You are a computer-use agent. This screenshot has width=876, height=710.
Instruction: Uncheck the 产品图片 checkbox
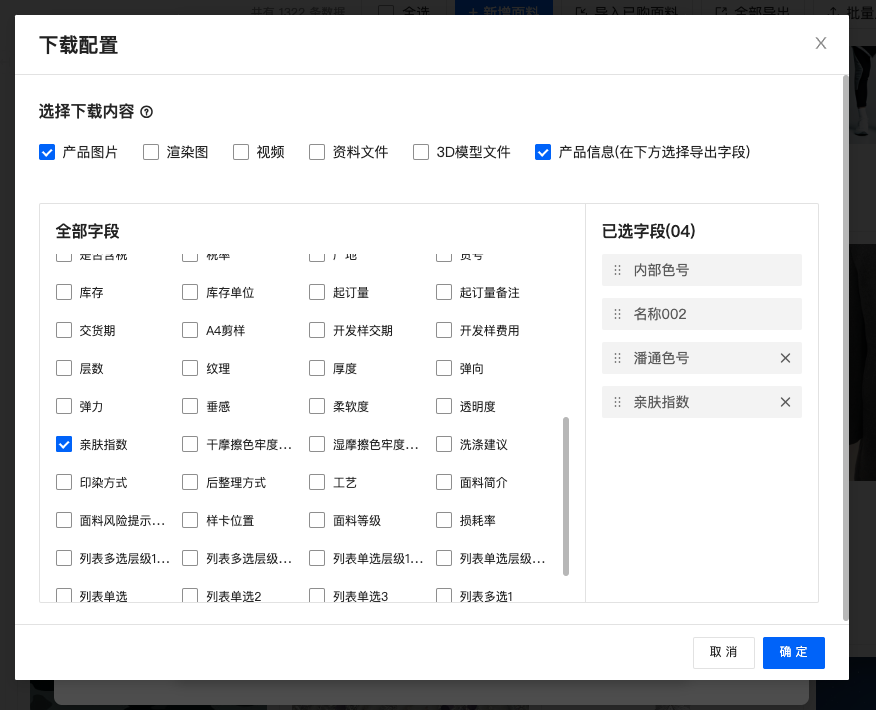coord(47,152)
